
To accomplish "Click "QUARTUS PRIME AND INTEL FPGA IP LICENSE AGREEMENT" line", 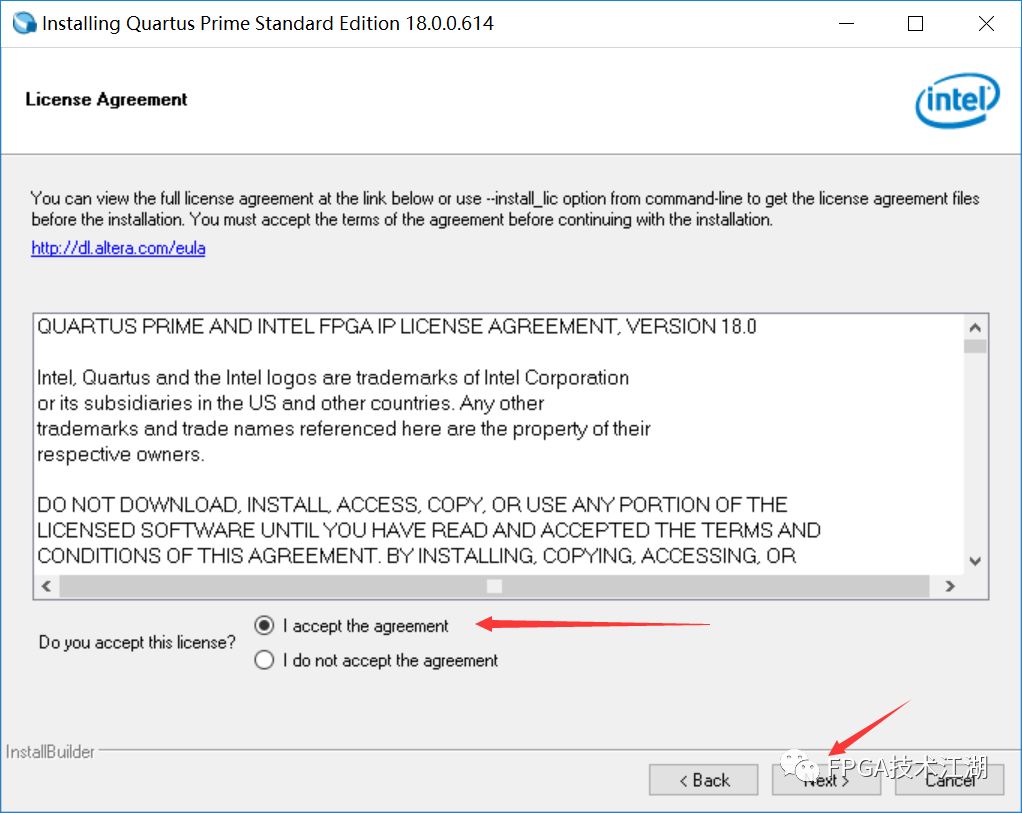I will [397, 326].
